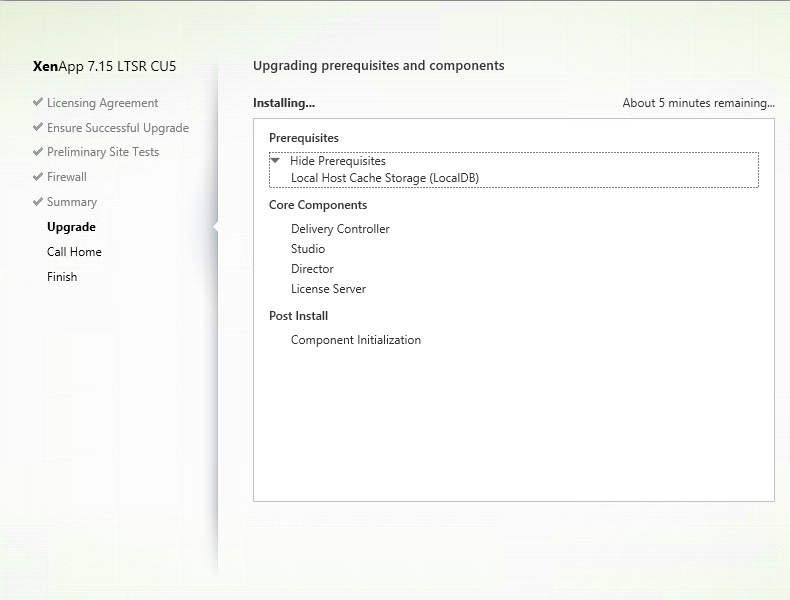Select Delivery Controller component row
Screen dimensions: 790x600
(x=340, y=229)
